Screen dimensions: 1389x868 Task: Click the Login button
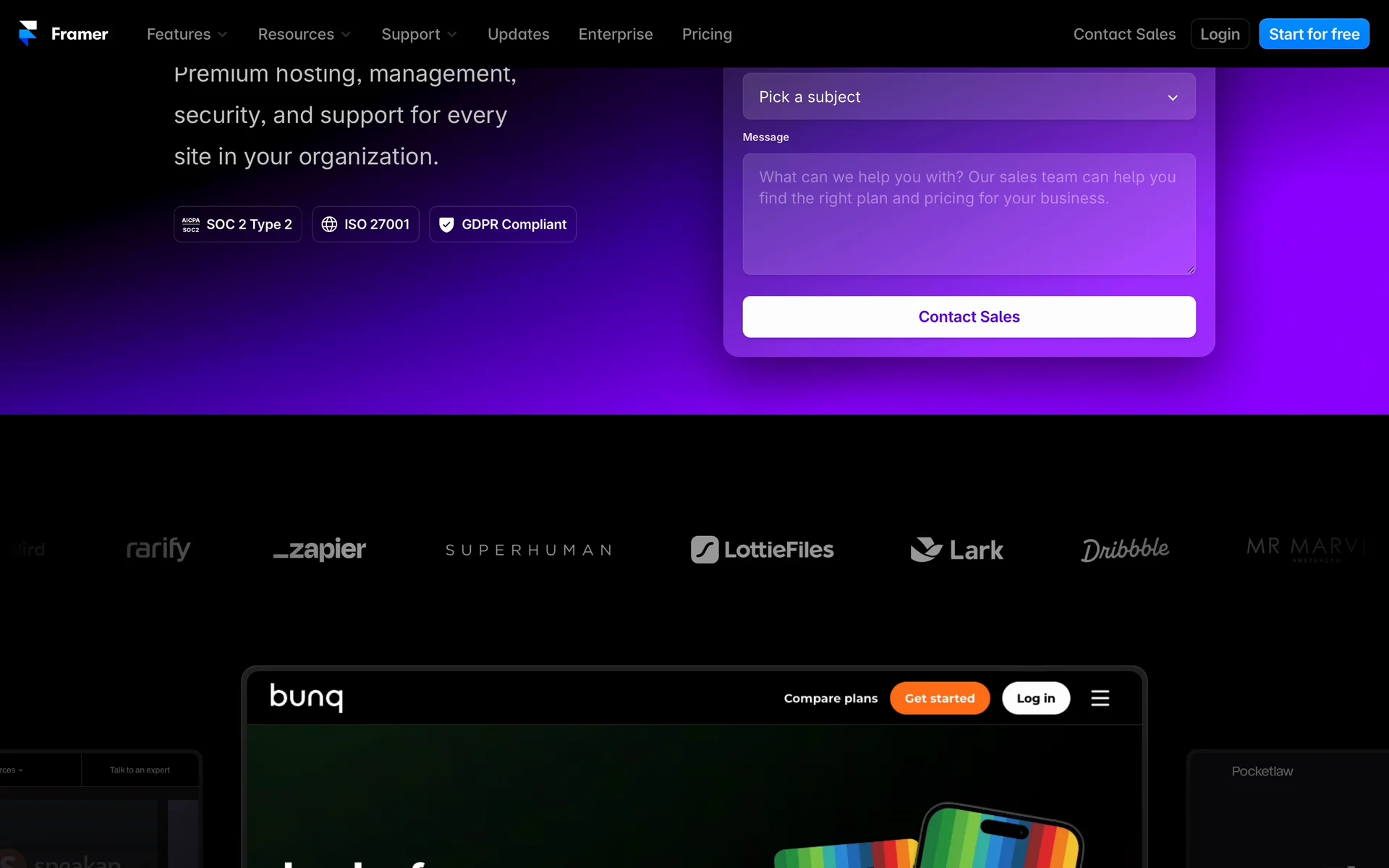coord(1220,34)
